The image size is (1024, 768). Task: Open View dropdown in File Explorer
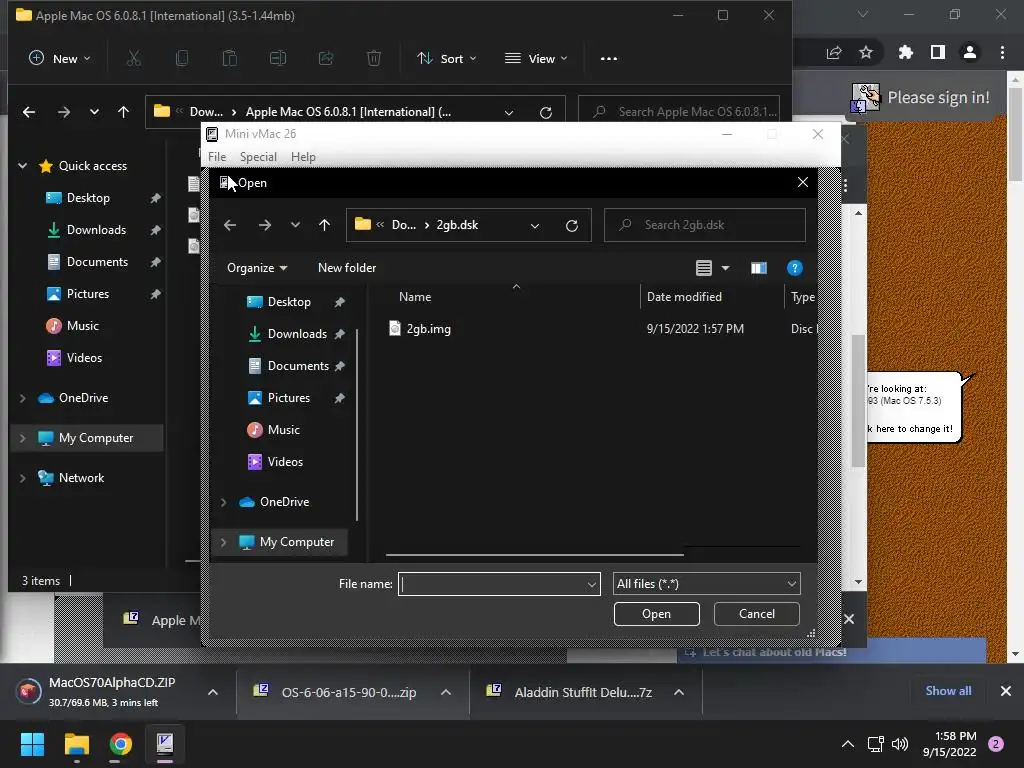[536, 59]
